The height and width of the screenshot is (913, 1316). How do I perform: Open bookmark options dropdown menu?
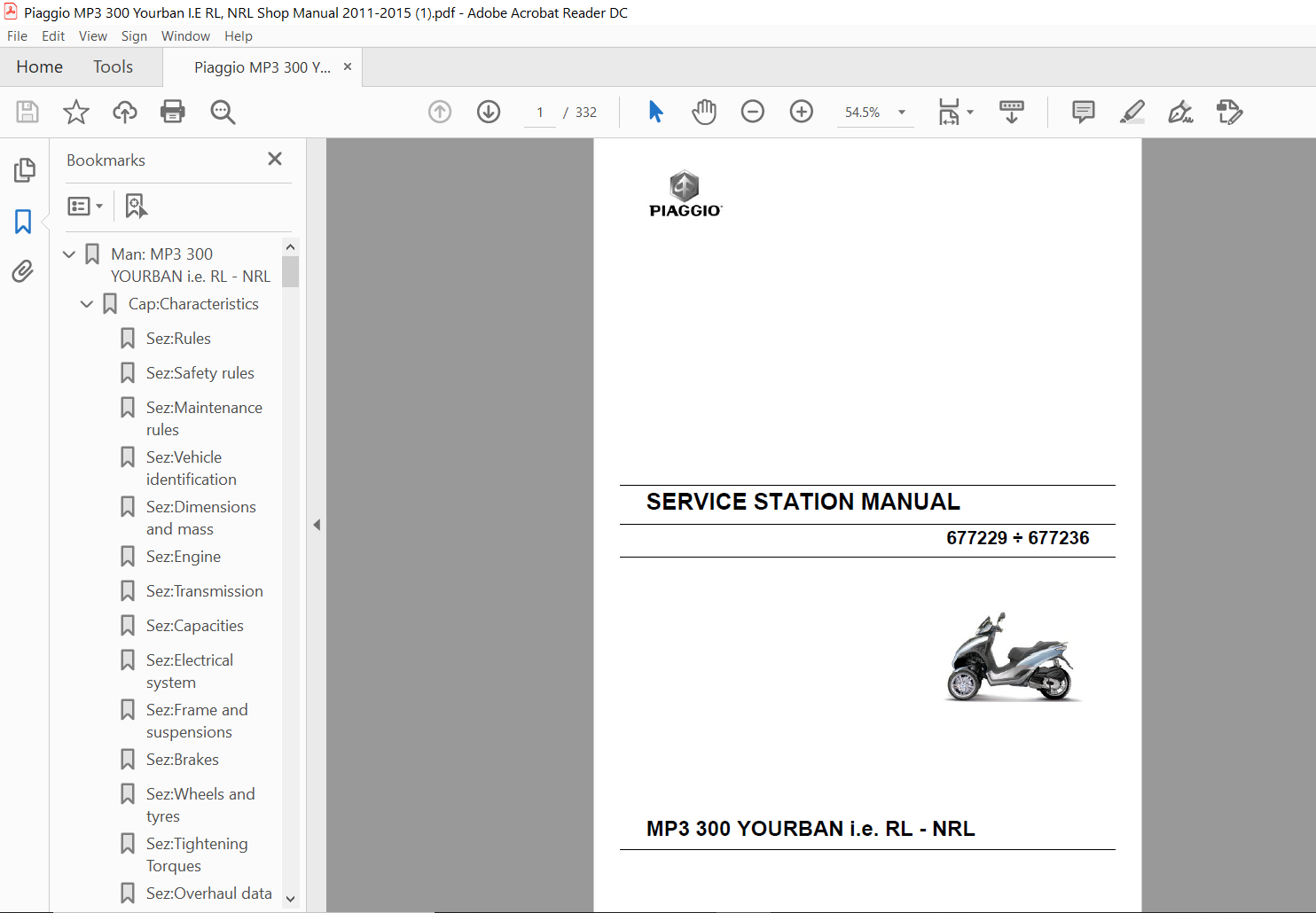(x=85, y=206)
